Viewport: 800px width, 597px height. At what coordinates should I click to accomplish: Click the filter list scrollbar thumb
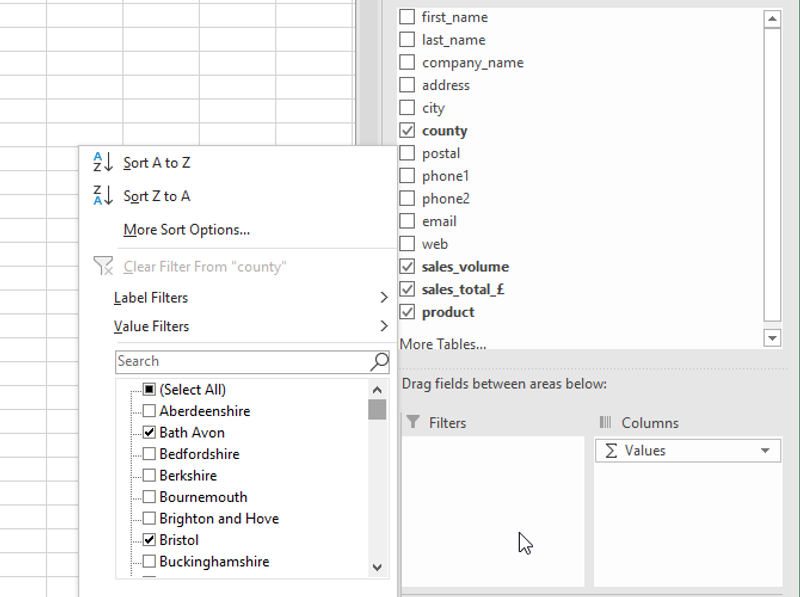click(377, 409)
